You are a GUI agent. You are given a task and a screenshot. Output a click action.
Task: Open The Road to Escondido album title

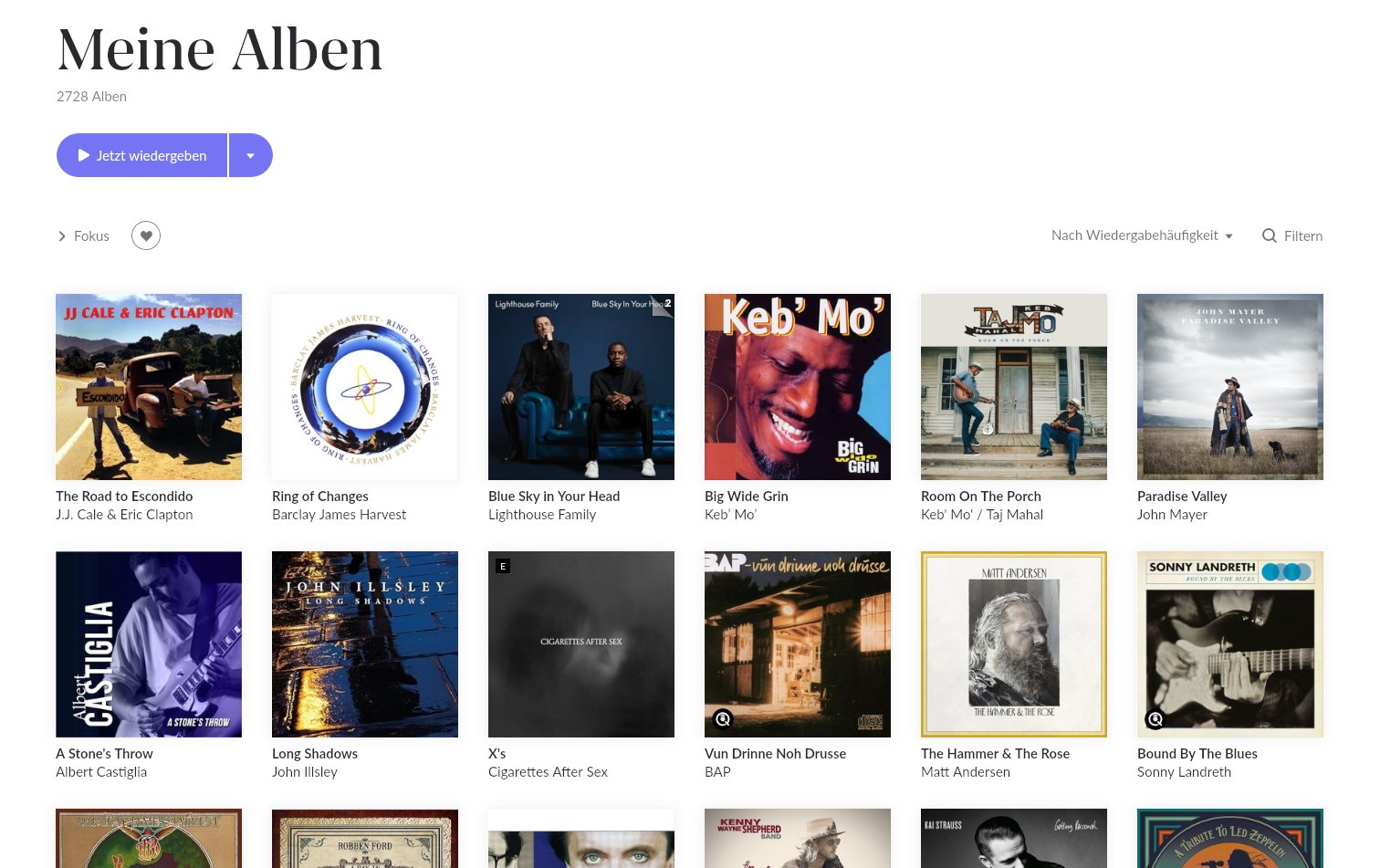124,497
